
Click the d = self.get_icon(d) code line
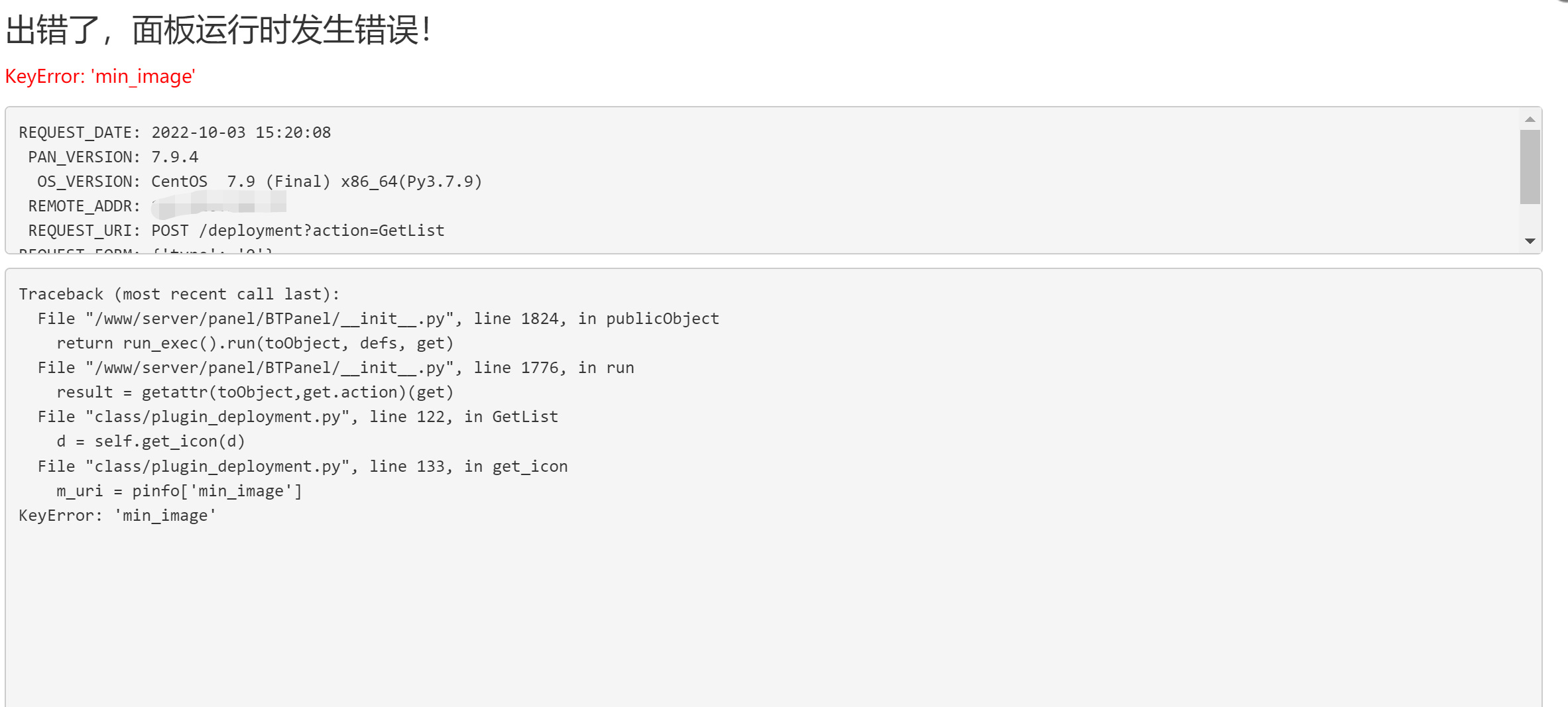click(x=151, y=441)
